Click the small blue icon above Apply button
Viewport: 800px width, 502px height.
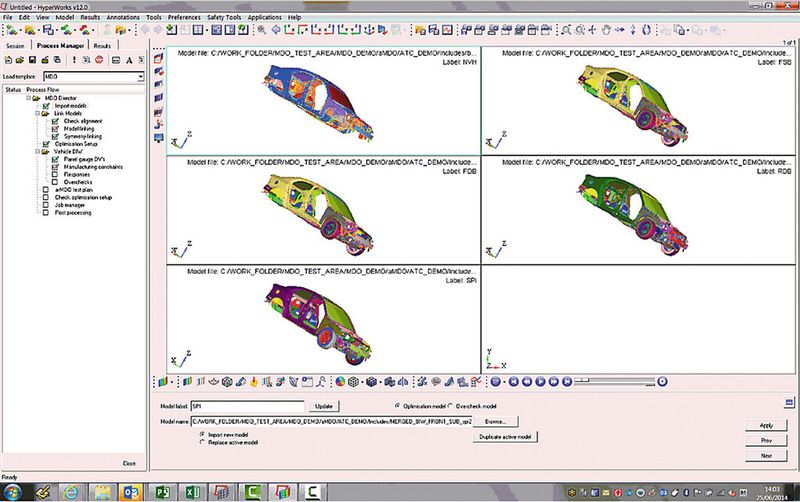[x=788, y=403]
